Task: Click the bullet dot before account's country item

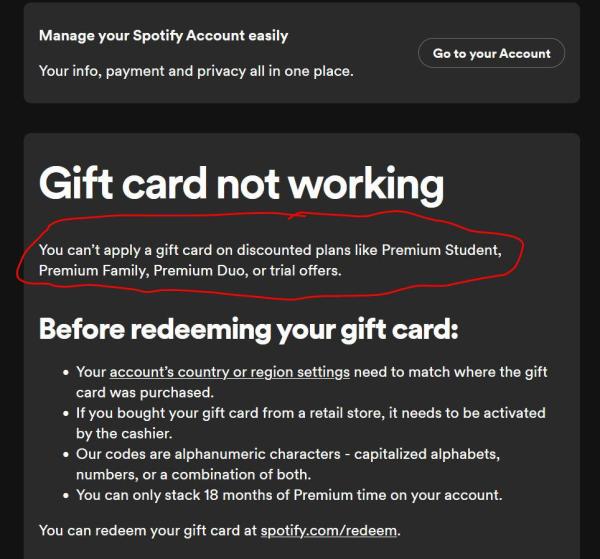Action: click(x=66, y=372)
